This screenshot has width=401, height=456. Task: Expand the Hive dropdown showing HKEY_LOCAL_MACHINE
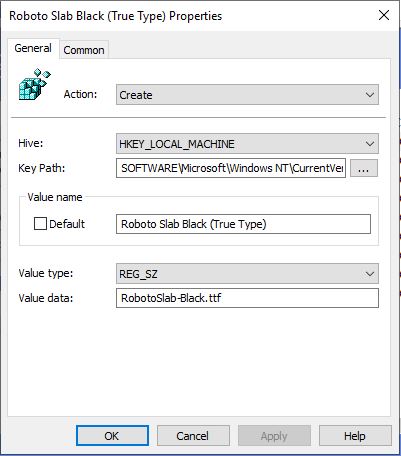(x=247, y=144)
